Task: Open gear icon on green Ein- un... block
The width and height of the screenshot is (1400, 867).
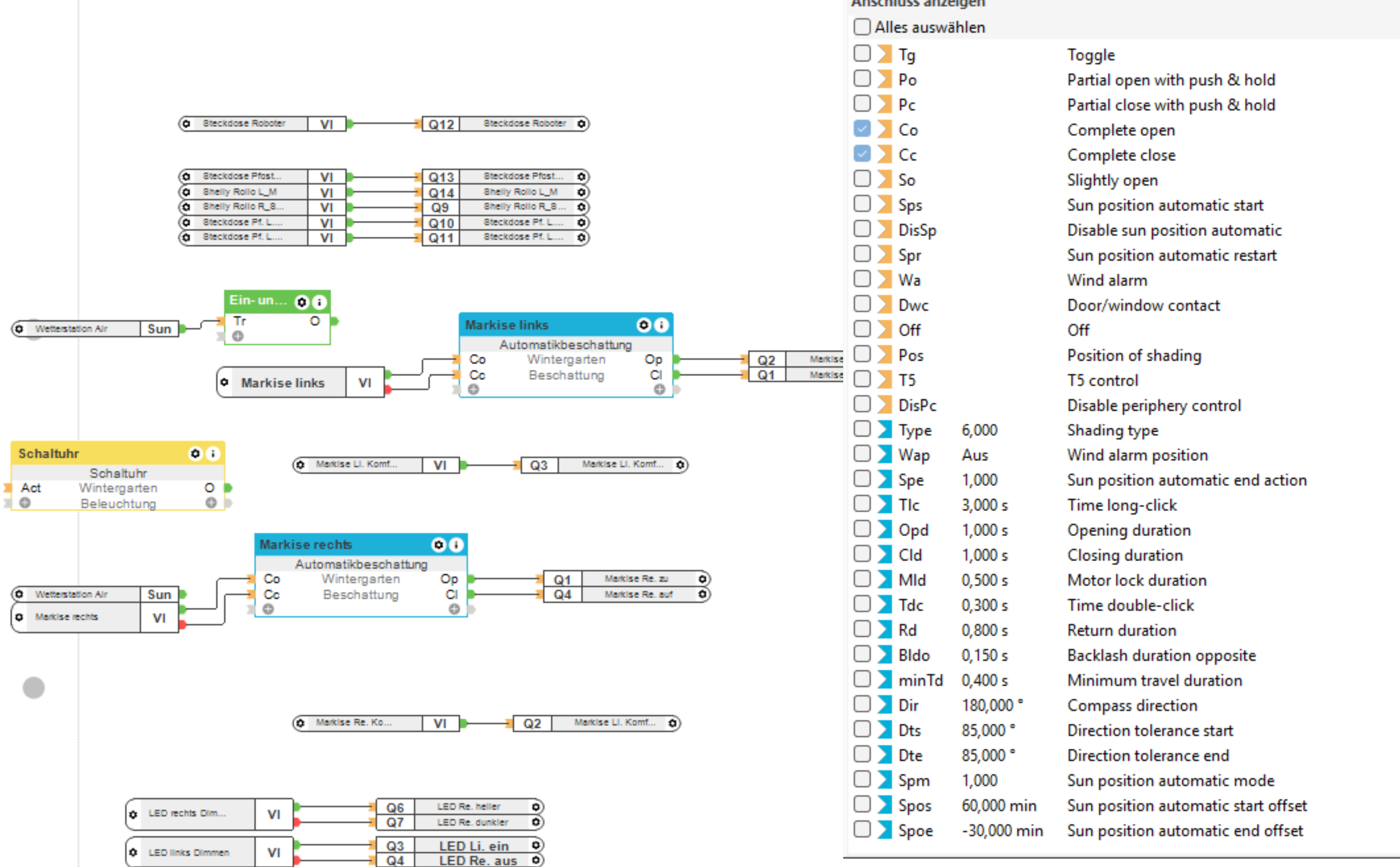Action: click(302, 301)
